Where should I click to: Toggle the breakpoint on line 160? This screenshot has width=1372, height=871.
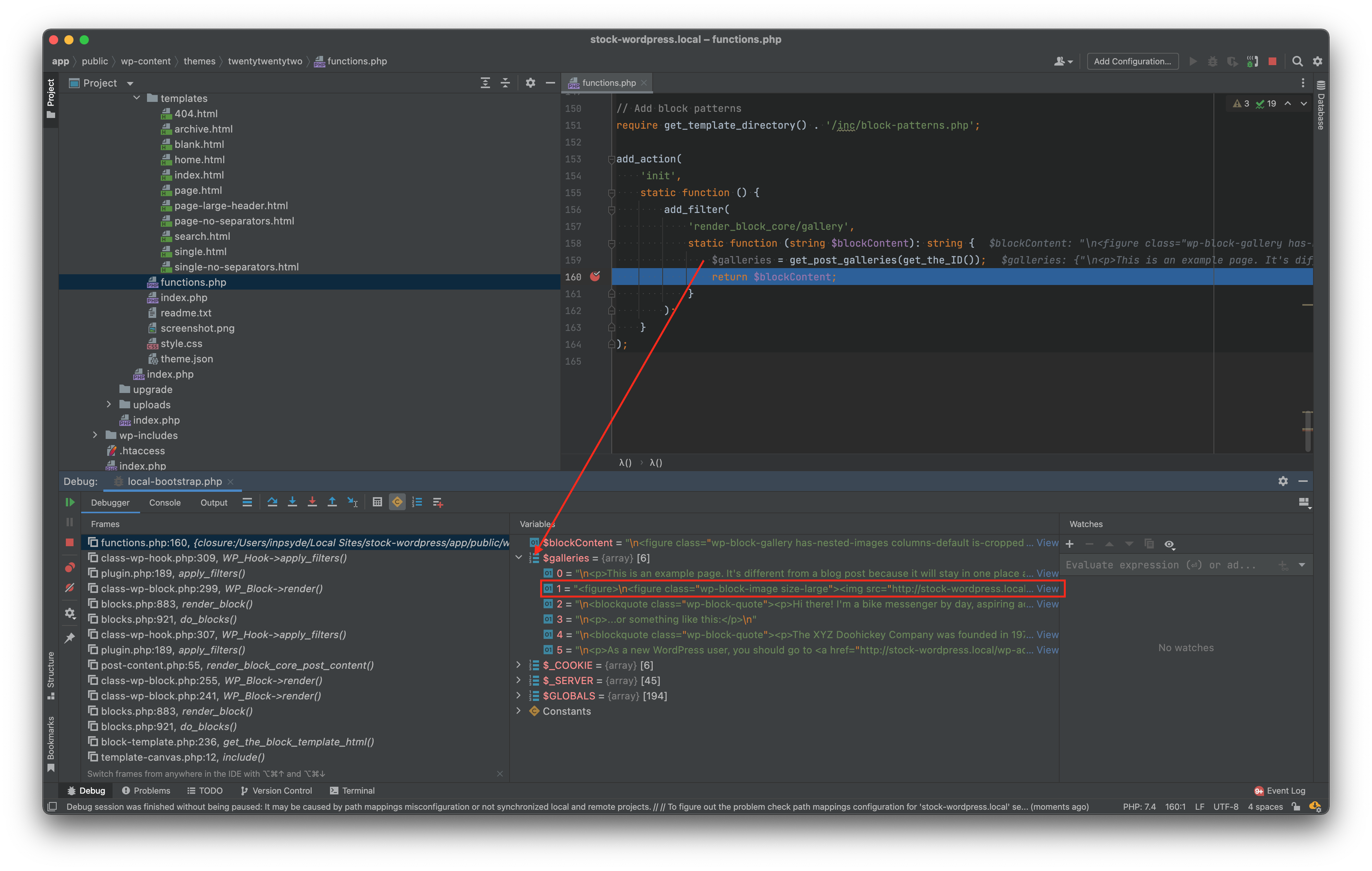click(595, 277)
